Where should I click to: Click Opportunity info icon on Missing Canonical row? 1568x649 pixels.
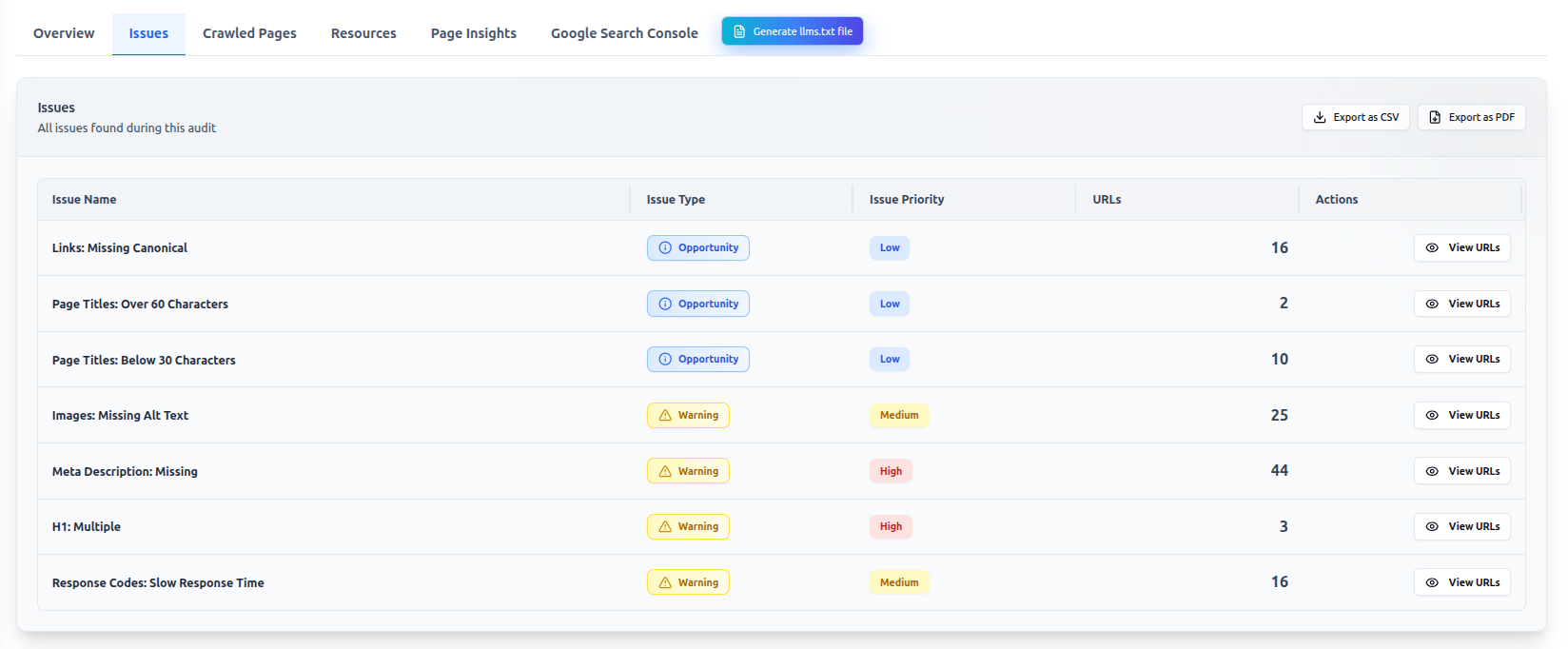(x=665, y=247)
